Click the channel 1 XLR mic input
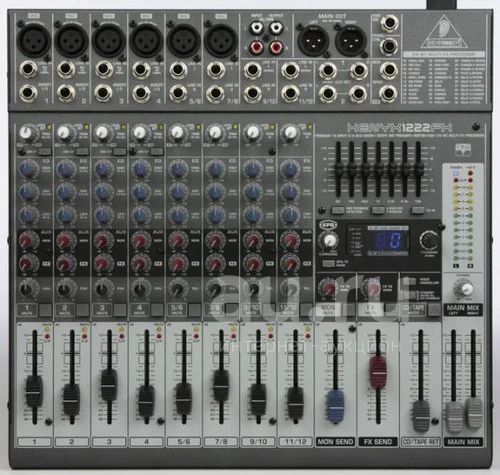 pyautogui.click(x=34, y=40)
